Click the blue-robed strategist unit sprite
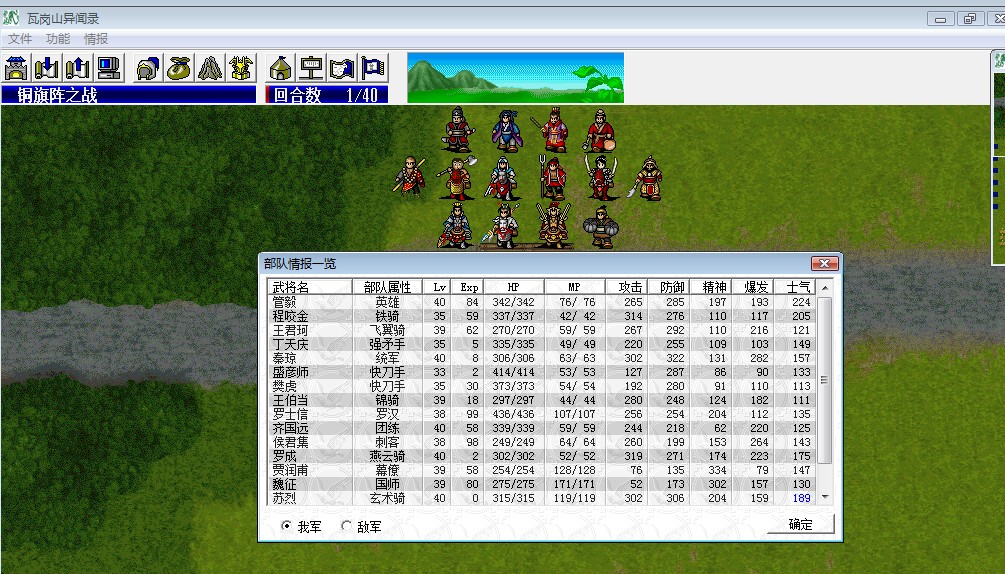The width and height of the screenshot is (1005, 574). pos(506,131)
